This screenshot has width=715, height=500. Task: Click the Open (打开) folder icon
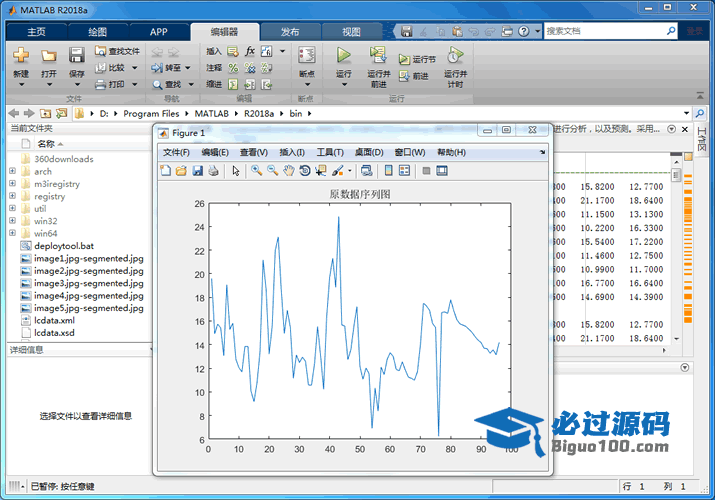pos(49,56)
